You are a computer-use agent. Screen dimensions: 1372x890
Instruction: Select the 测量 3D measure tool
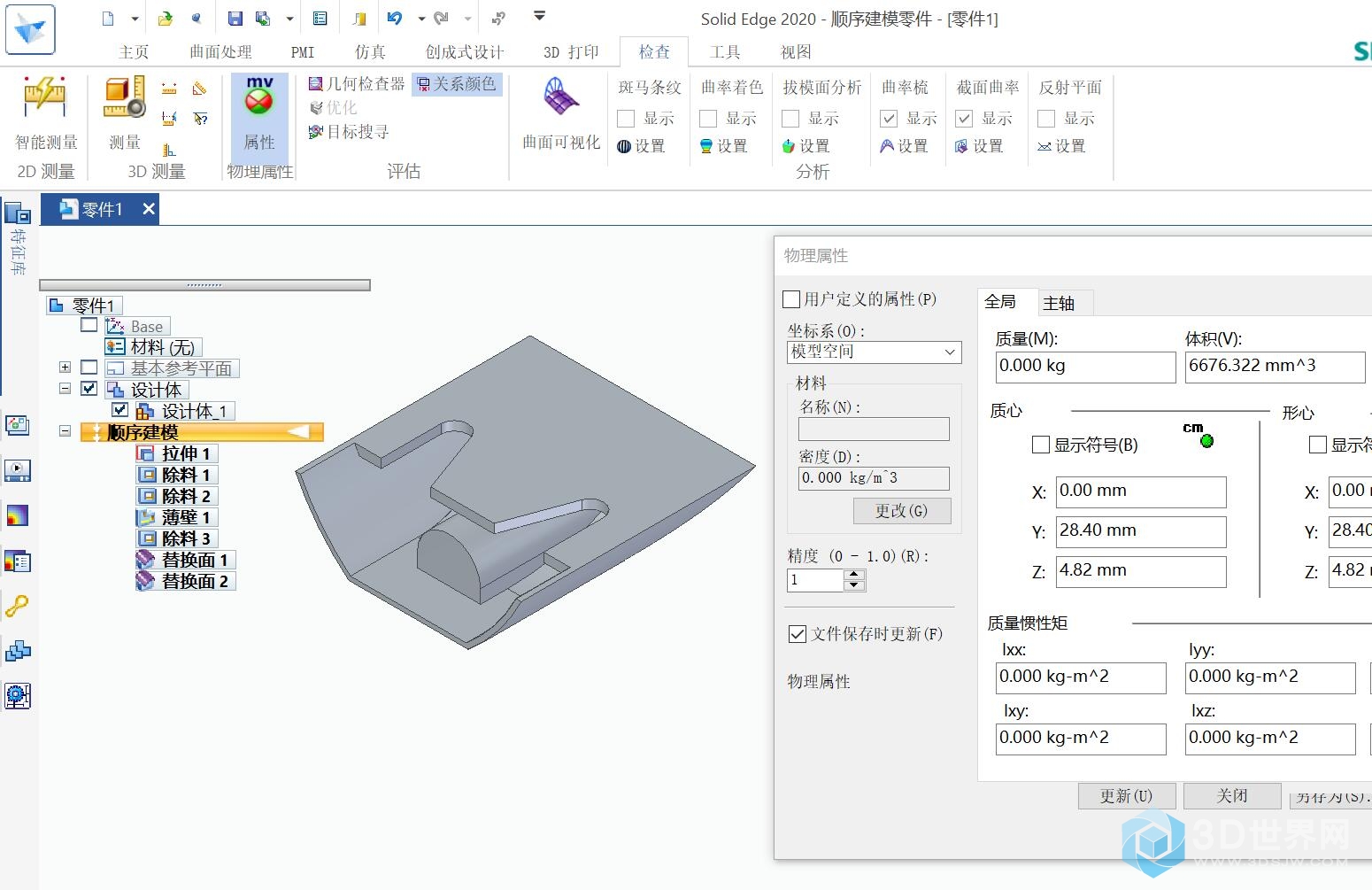[x=125, y=113]
